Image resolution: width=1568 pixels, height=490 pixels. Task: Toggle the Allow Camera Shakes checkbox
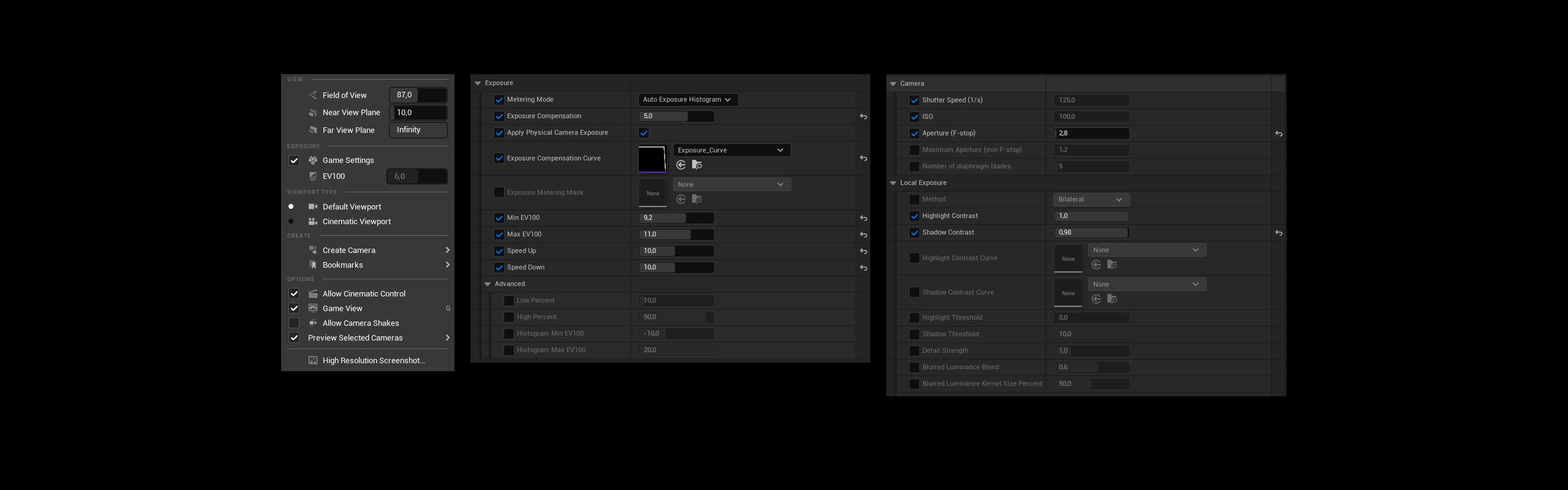[x=294, y=323]
